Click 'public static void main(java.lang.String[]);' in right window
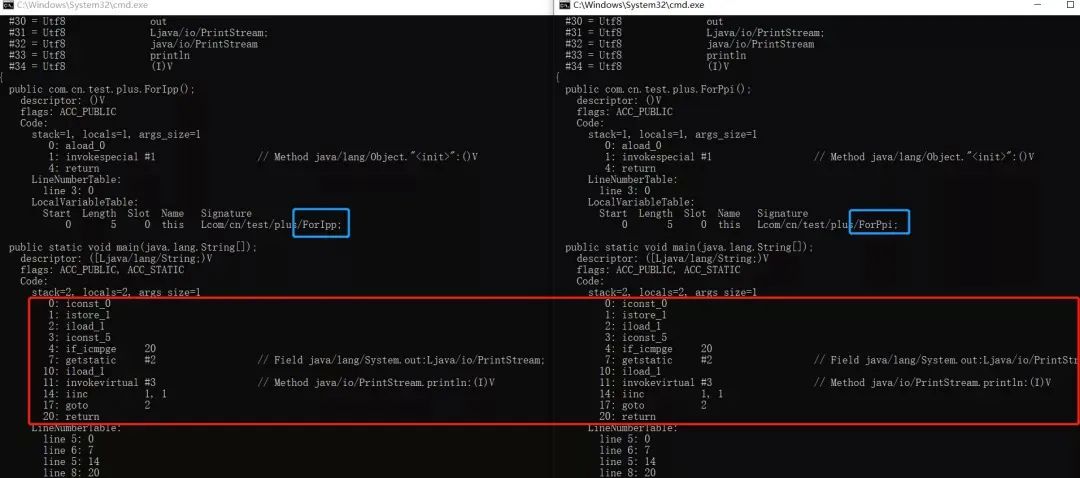 689,247
